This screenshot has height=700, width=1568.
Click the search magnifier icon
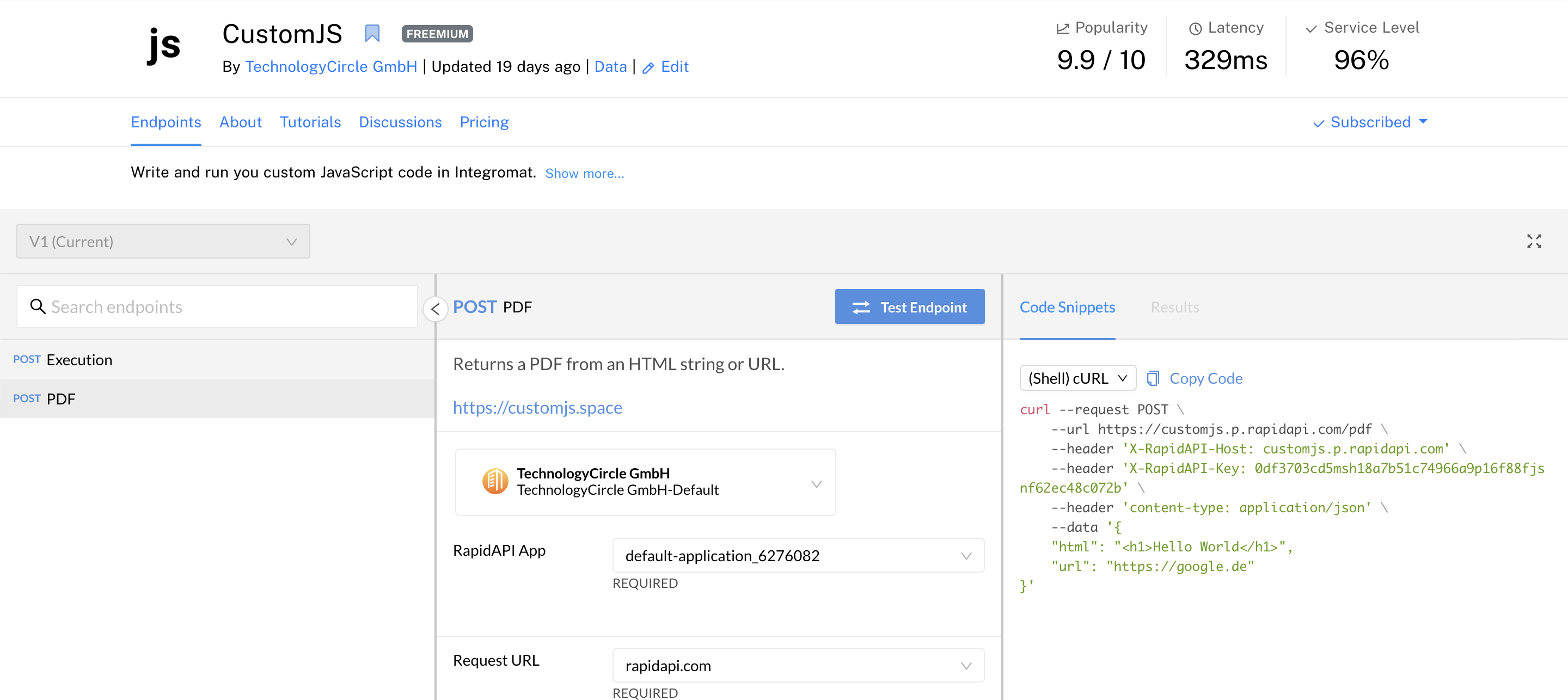(x=38, y=306)
